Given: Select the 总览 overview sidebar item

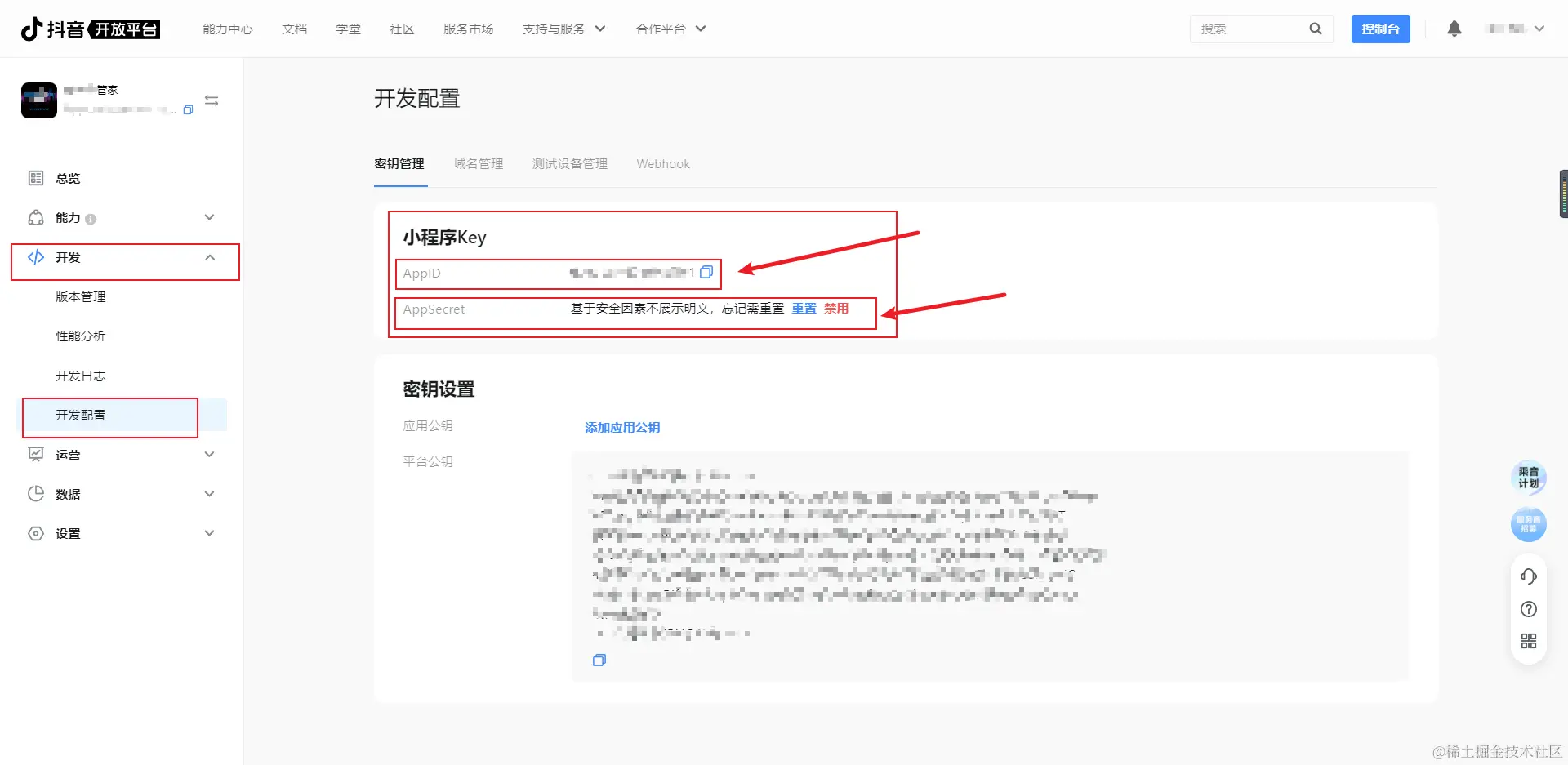Looking at the screenshot, I should 67,178.
